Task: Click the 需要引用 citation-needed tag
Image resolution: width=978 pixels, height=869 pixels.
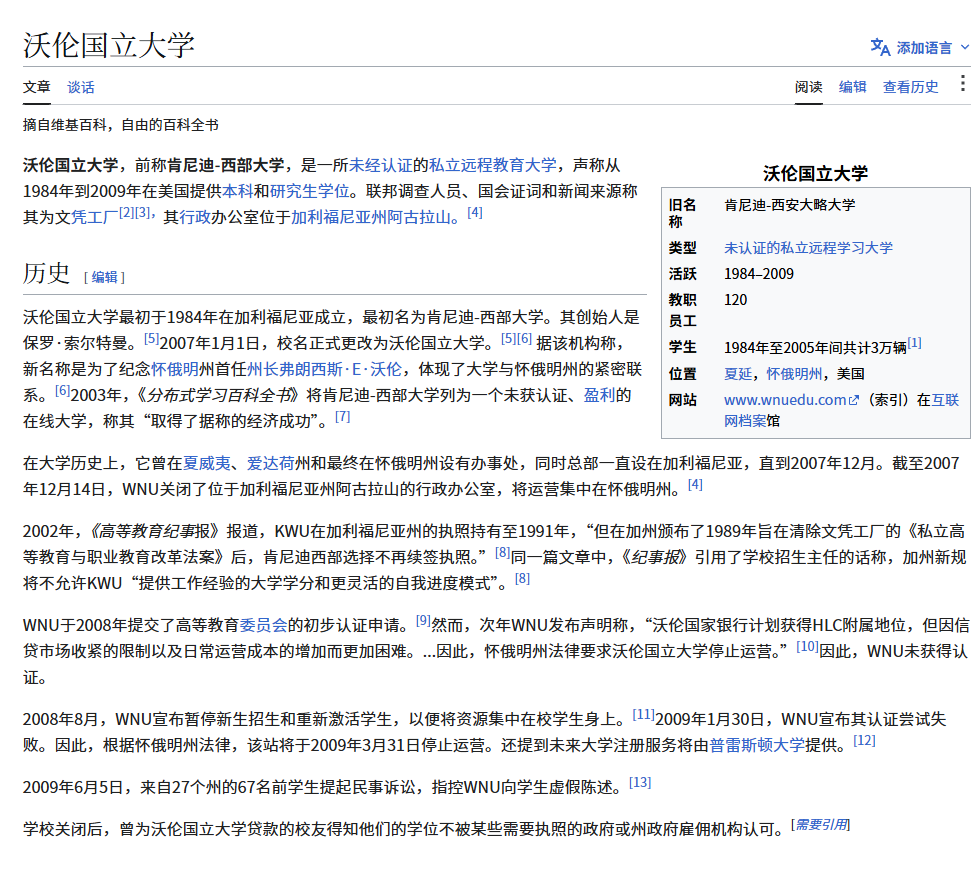Action: click(821, 825)
